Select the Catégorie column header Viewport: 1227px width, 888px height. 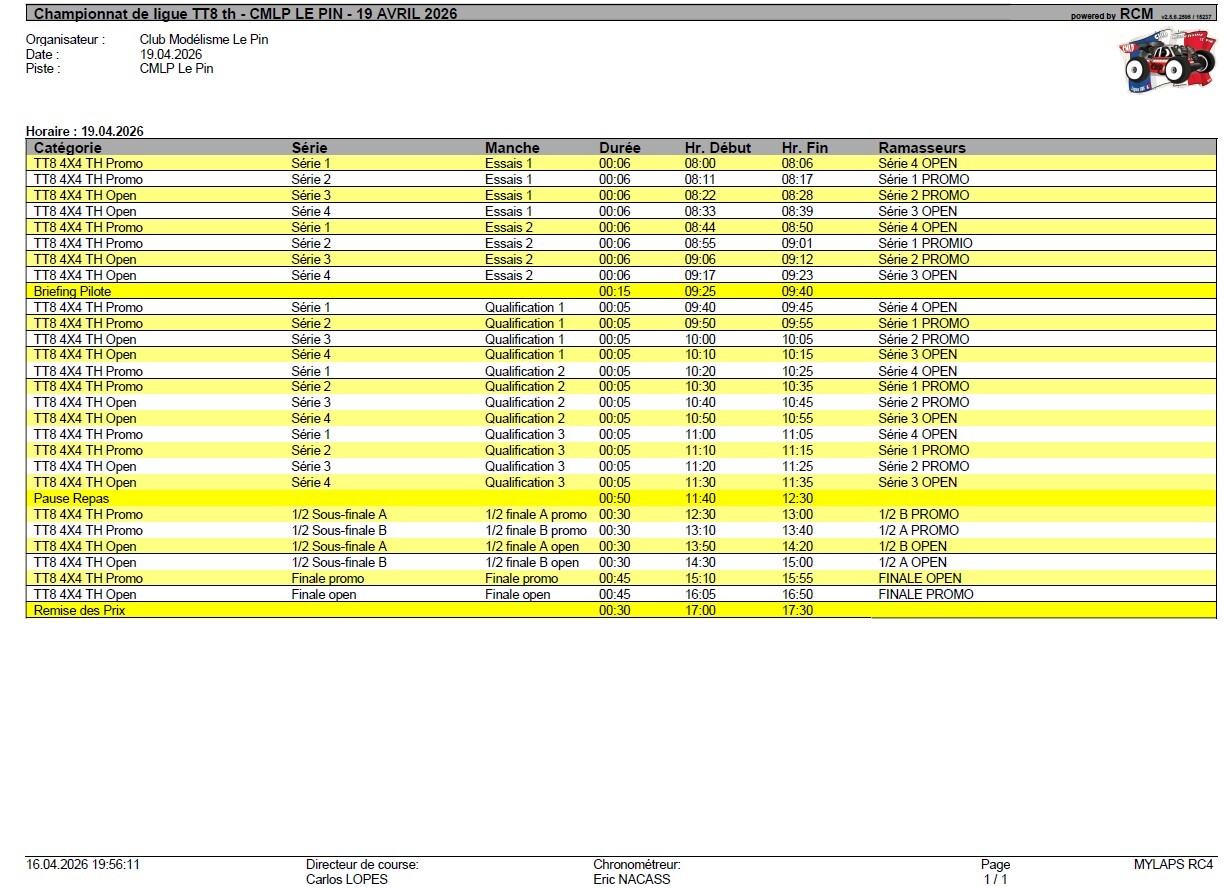point(68,147)
